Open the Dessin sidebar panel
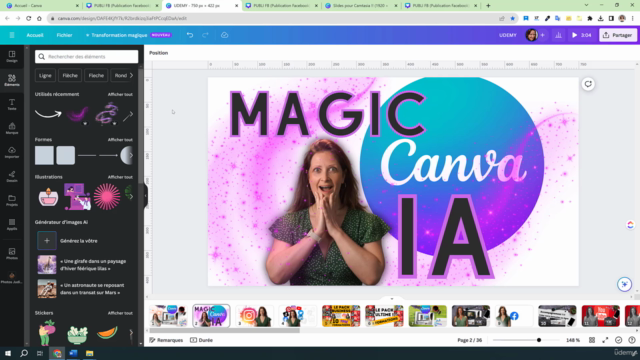This screenshot has height=360, width=640. [x=12, y=176]
